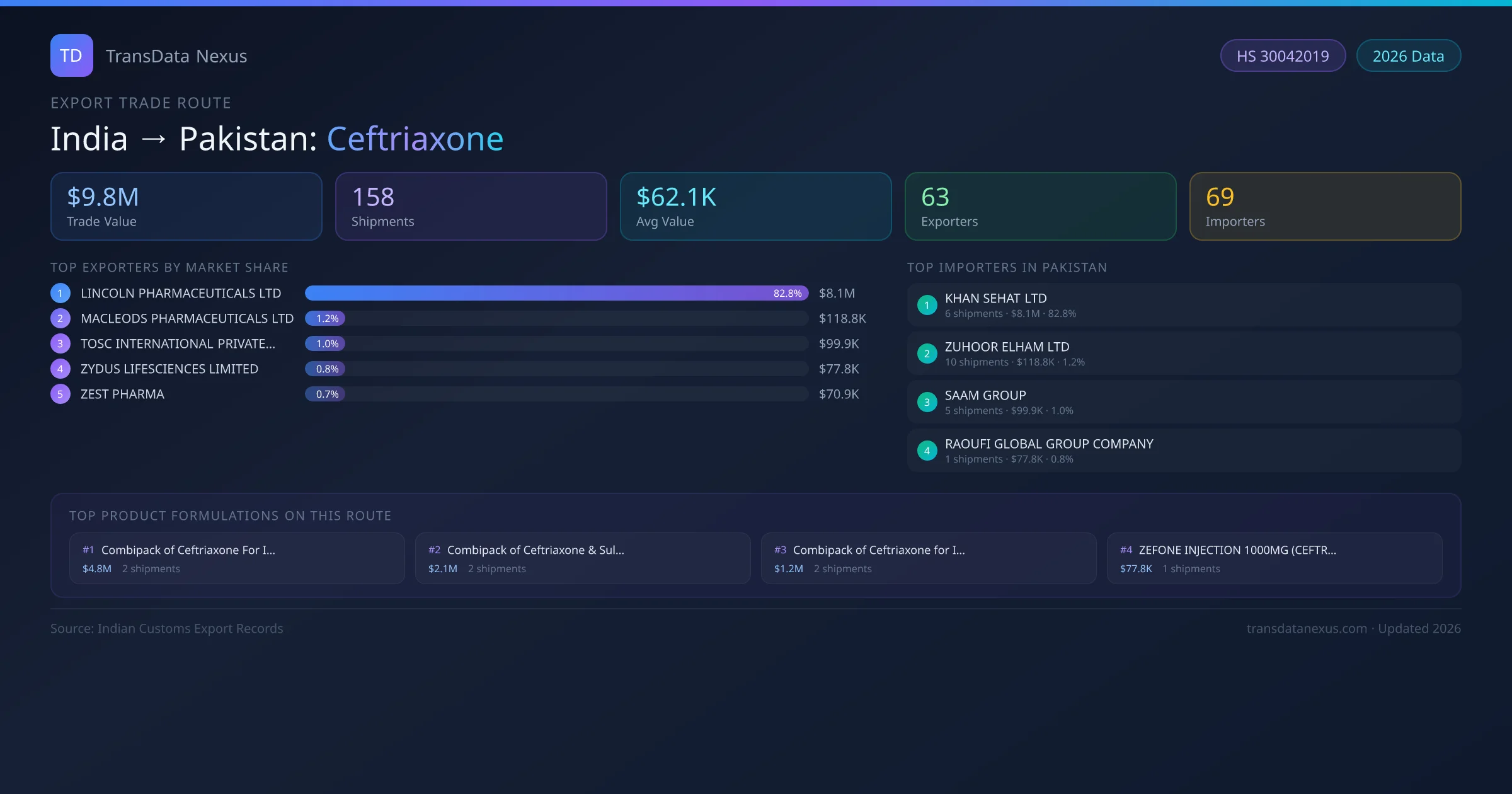Open the transdatanexus.com link
This screenshot has height=794, width=1512.
coord(1306,628)
